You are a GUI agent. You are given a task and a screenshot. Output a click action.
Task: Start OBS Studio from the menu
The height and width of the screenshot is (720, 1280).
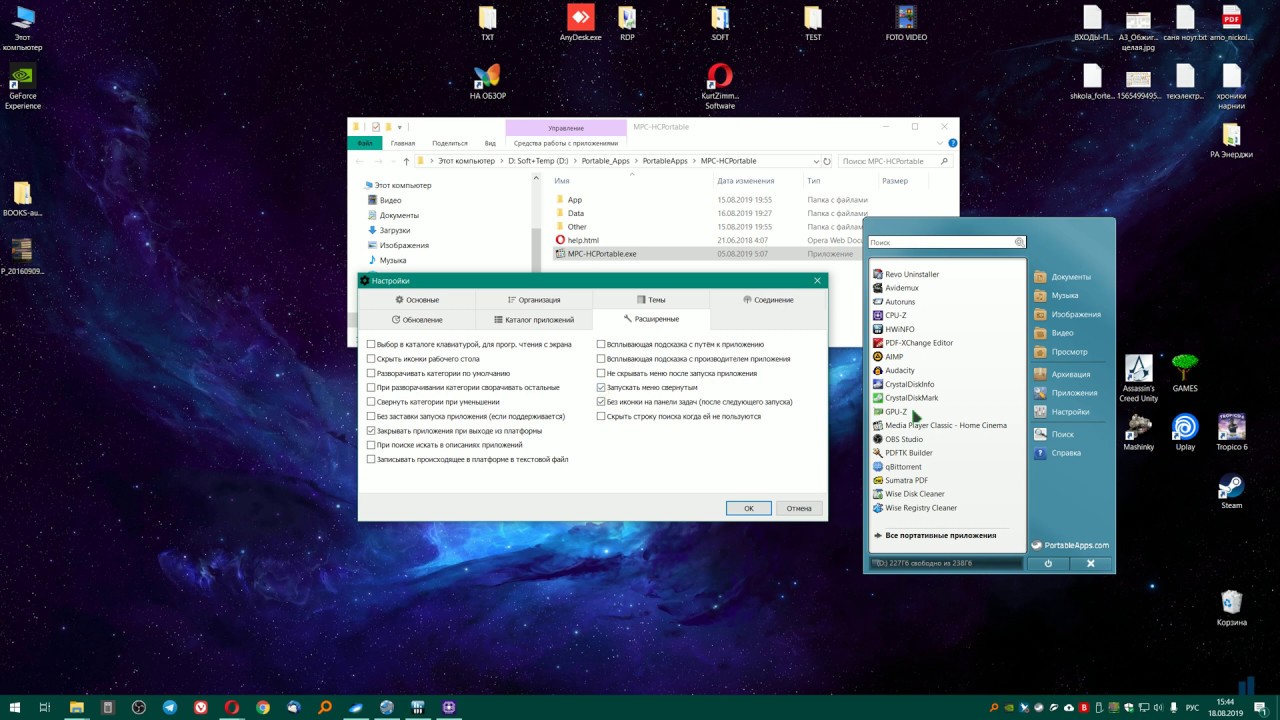pos(897,439)
